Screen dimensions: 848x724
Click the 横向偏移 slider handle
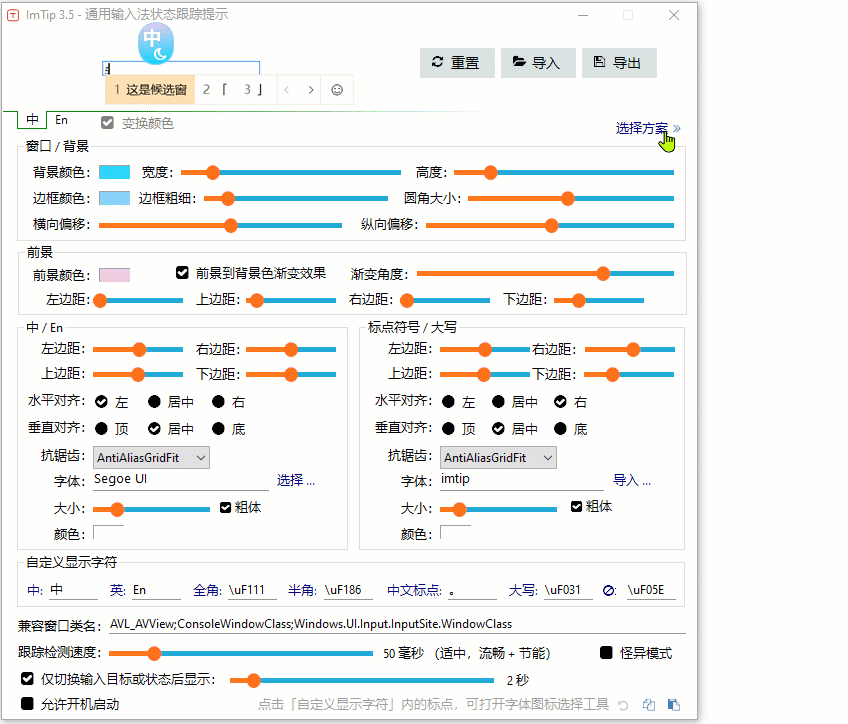pyautogui.click(x=231, y=225)
